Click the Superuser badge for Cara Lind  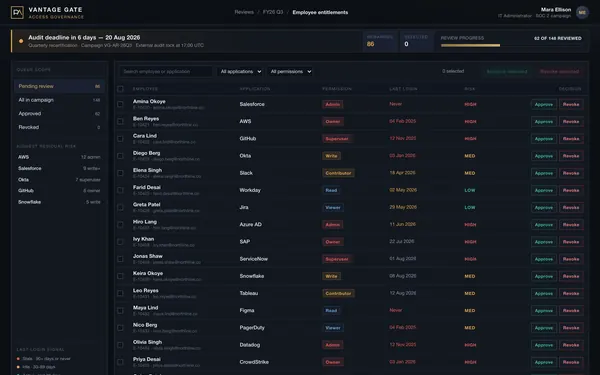click(x=337, y=139)
